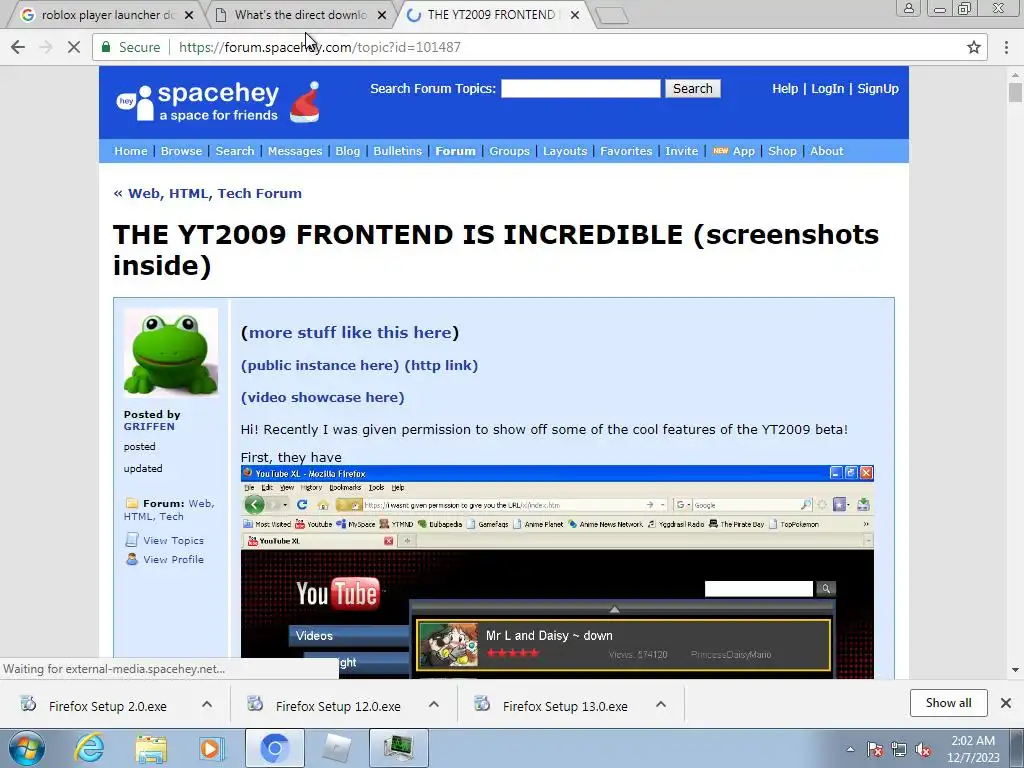This screenshot has width=1024, height=768.
Task: Open the 'more stuff like this here' link
Action: pyautogui.click(x=350, y=332)
